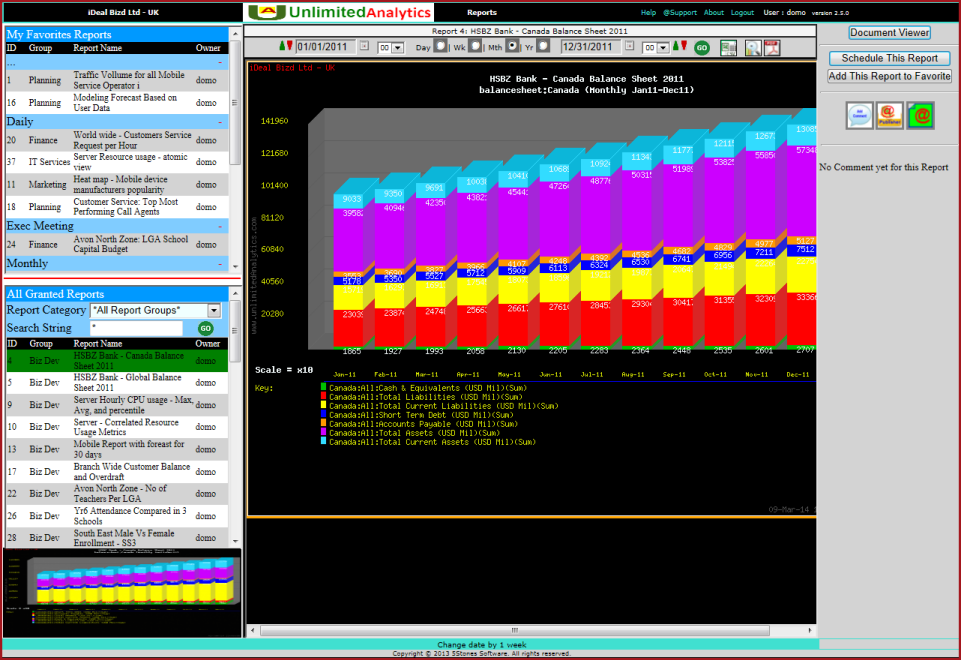Click the green email @ icon
961x660 pixels.
(x=920, y=115)
